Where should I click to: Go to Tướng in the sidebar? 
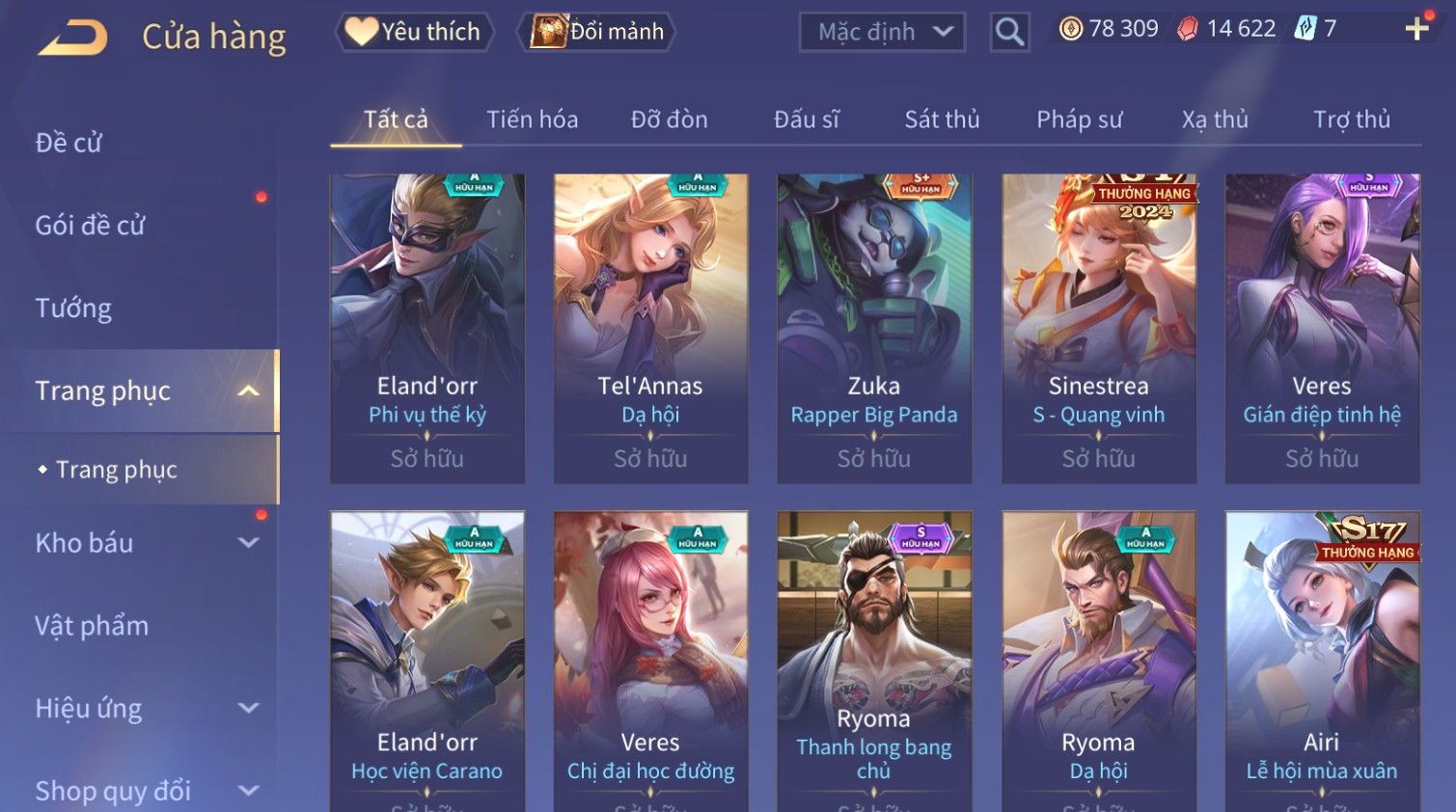(x=73, y=309)
